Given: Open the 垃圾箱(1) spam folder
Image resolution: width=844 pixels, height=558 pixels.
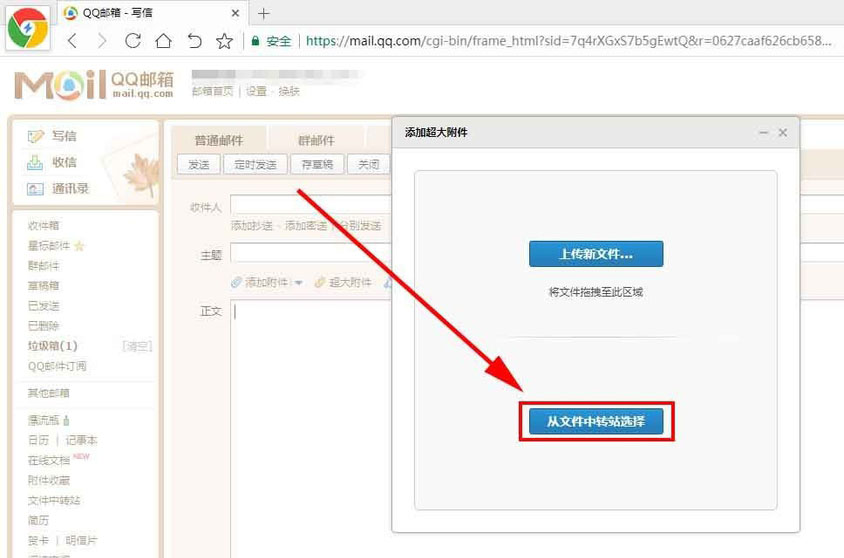Looking at the screenshot, I should click(53, 346).
